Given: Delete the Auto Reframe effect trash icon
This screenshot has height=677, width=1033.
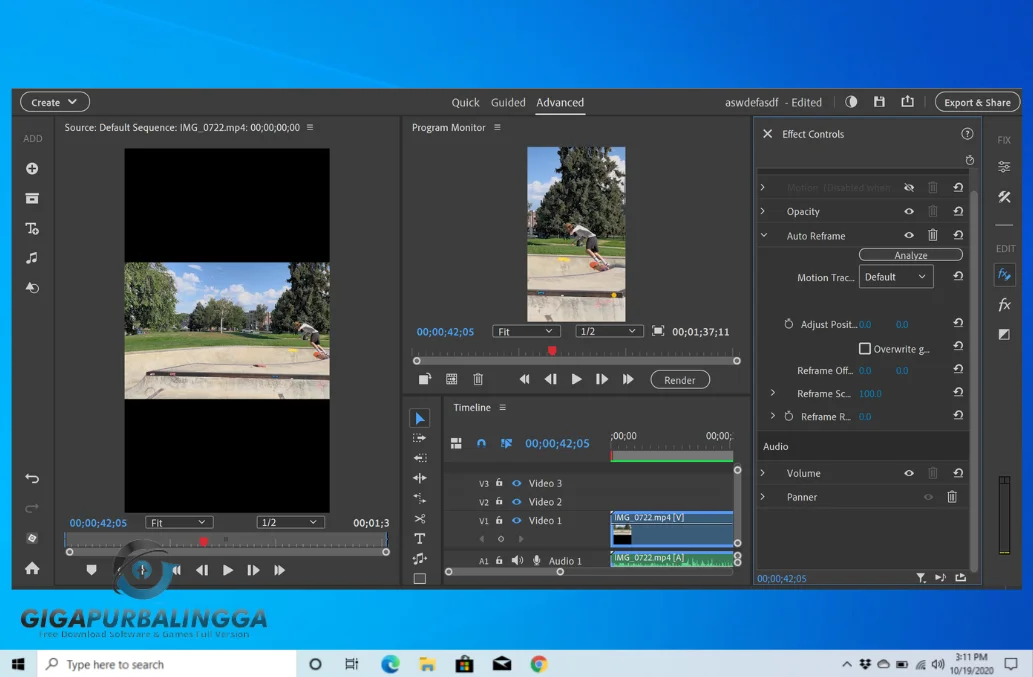Looking at the screenshot, I should [x=932, y=235].
